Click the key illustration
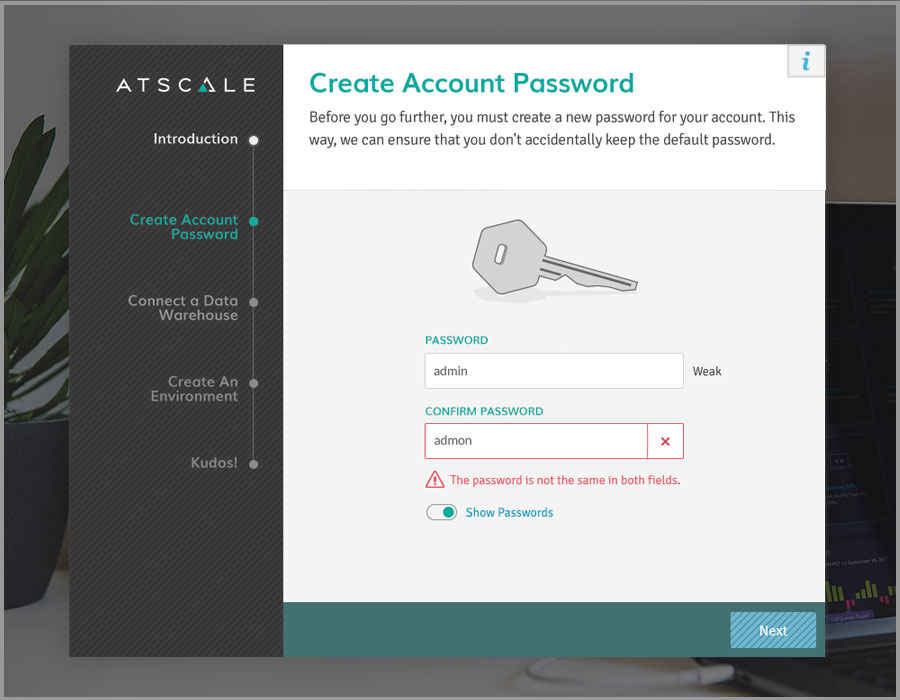This screenshot has width=900, height=700. (x=554, y=260)
